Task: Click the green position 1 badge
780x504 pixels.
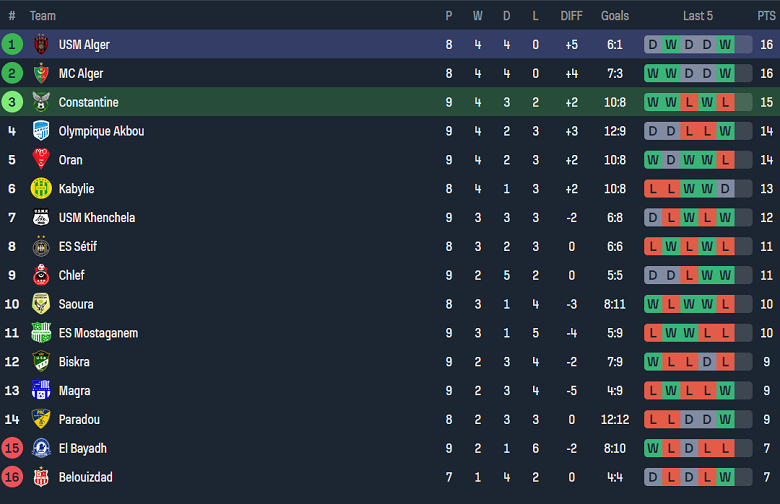Action: coord(12,44)
